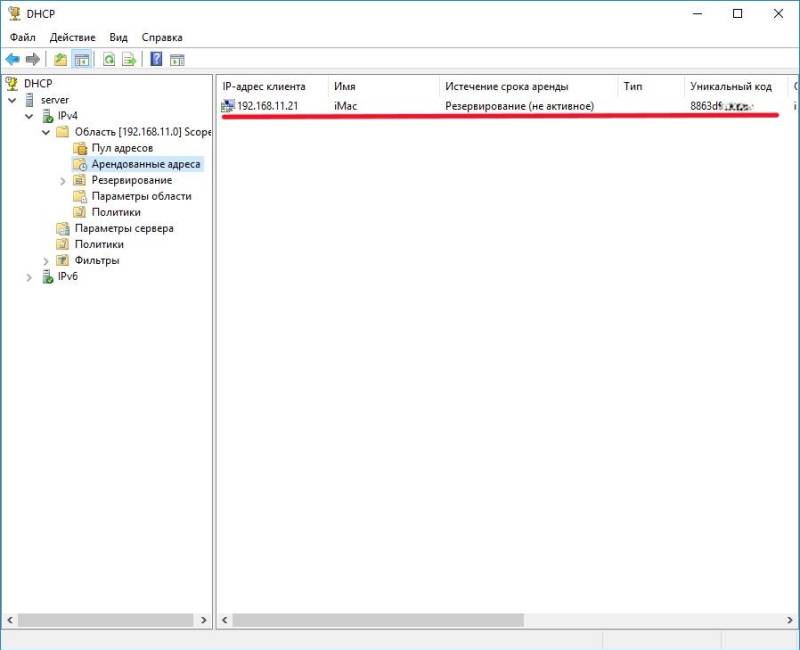Click the Forward arrow in the toolbar
800x650 pixels.
coord(32,60)
